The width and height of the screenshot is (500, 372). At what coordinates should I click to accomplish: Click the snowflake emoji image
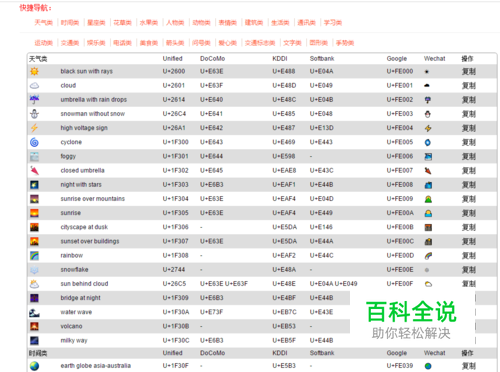(34, 270)
